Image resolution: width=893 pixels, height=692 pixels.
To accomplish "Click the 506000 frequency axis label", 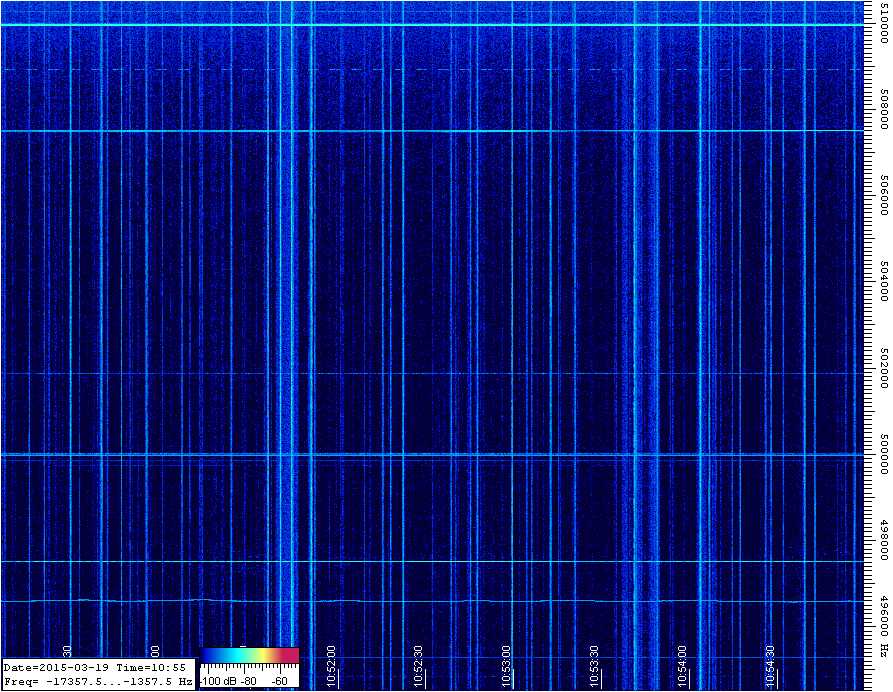I will 884,195.
